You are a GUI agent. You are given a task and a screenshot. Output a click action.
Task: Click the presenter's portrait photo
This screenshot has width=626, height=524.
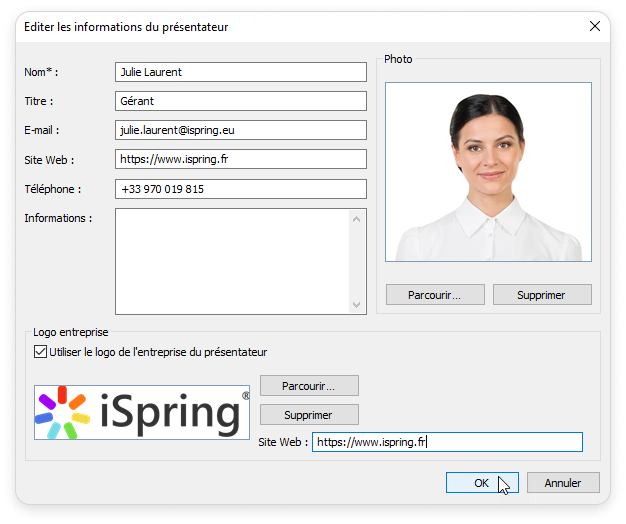pos(488,172)
